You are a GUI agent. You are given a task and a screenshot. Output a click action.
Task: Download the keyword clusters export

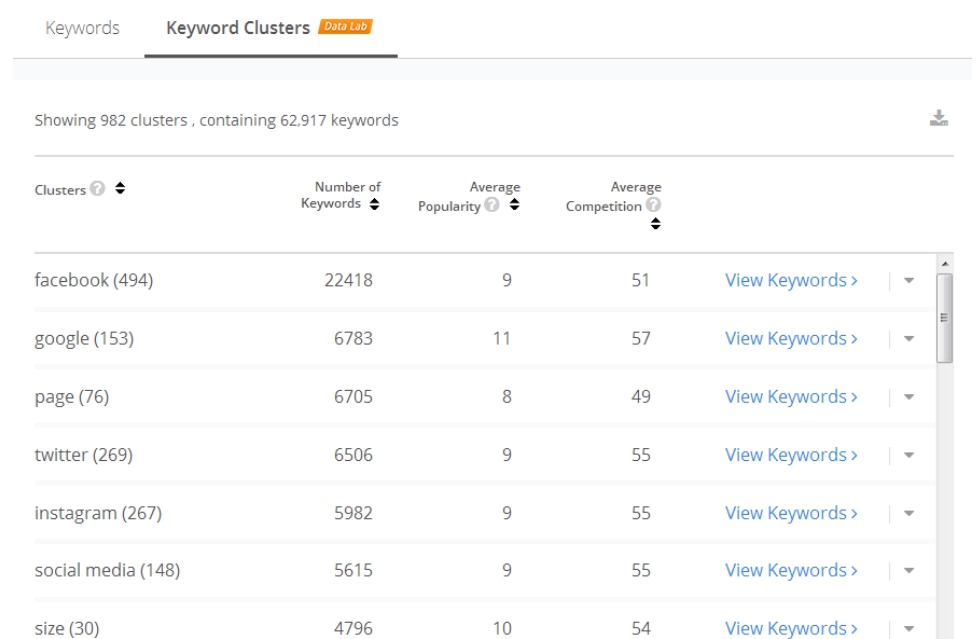pyautogui.click(x=939, y=118)
